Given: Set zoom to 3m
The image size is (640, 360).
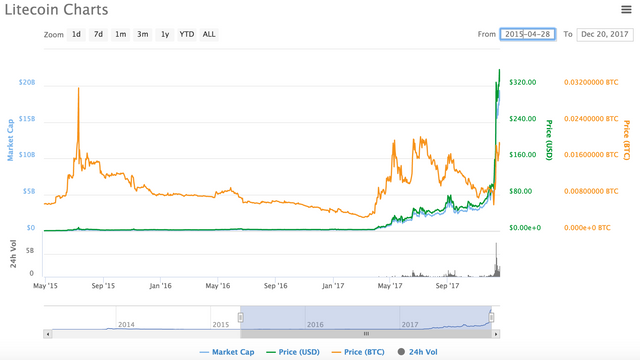Looking at the screenshot, I should click(142, 34).
